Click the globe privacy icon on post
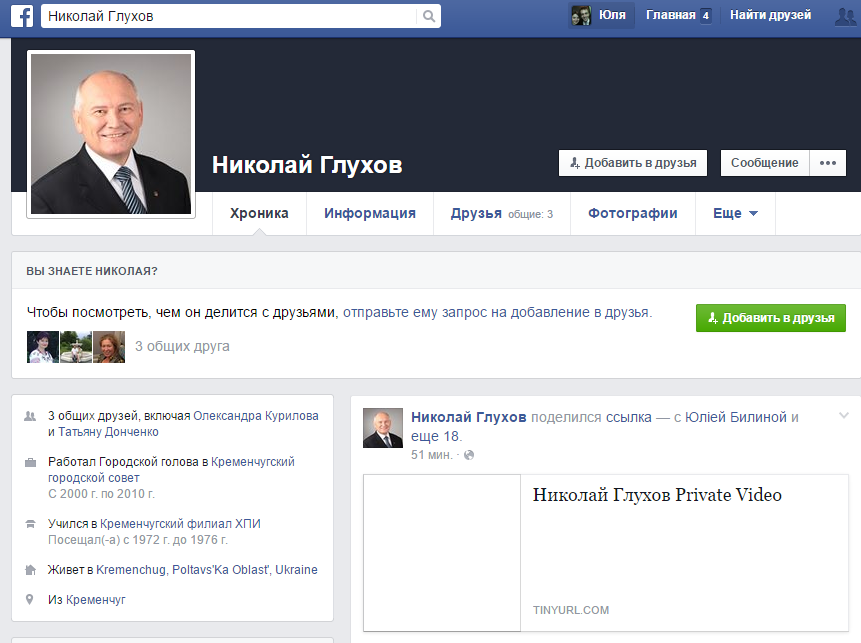861x643 pixels. coord(469,455)
